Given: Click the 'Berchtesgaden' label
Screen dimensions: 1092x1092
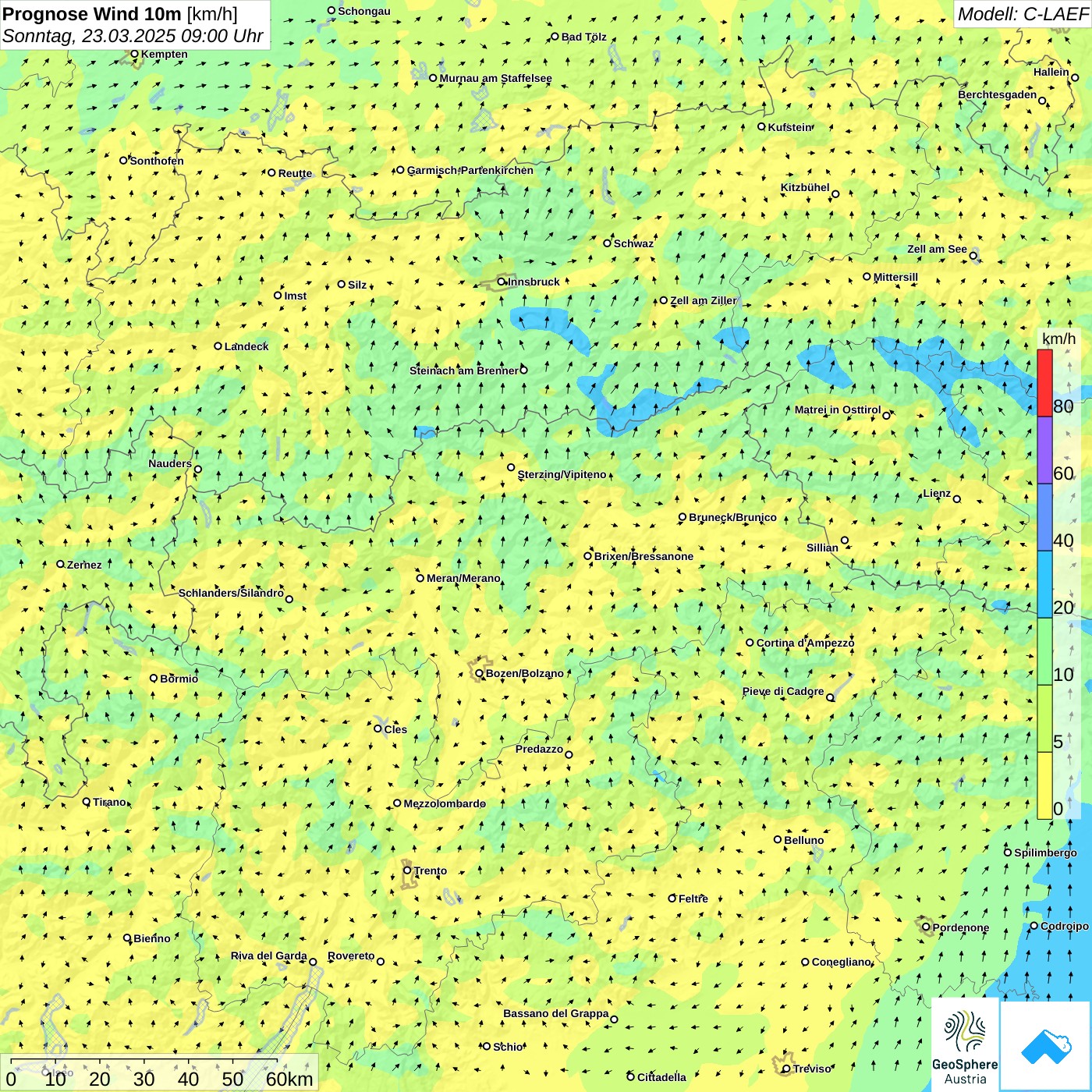Looking at the screenshot, I should [998, 95].
